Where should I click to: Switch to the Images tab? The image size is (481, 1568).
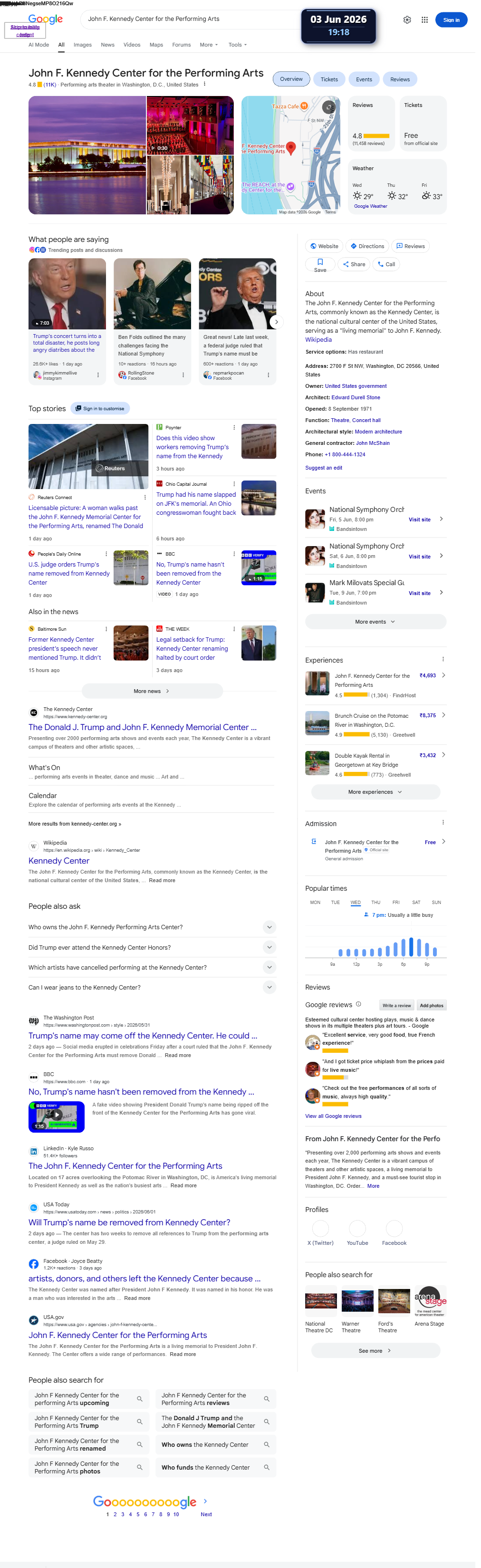tap(83, 45)
